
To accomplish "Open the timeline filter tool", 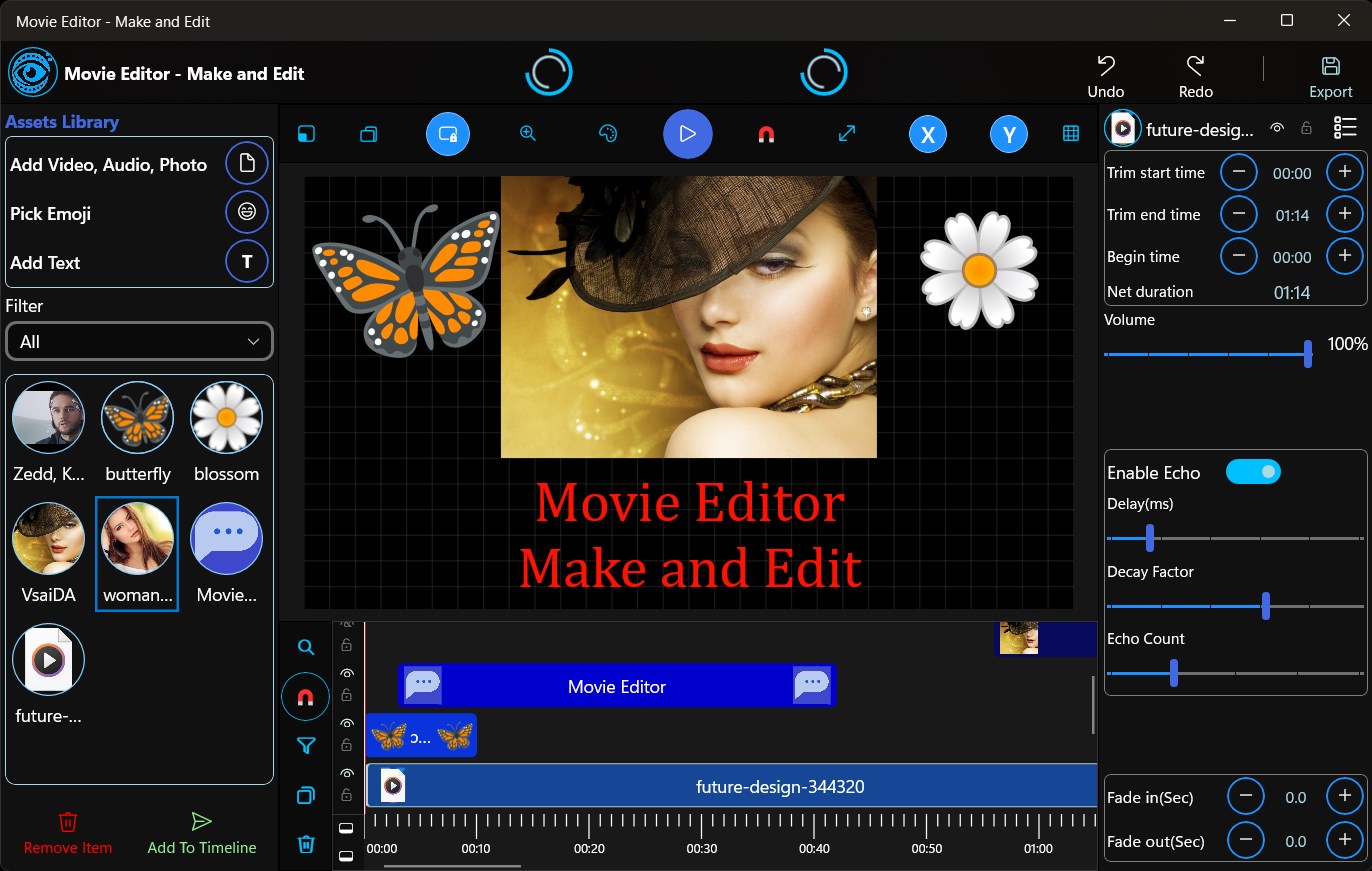I will tap(305, 746).
